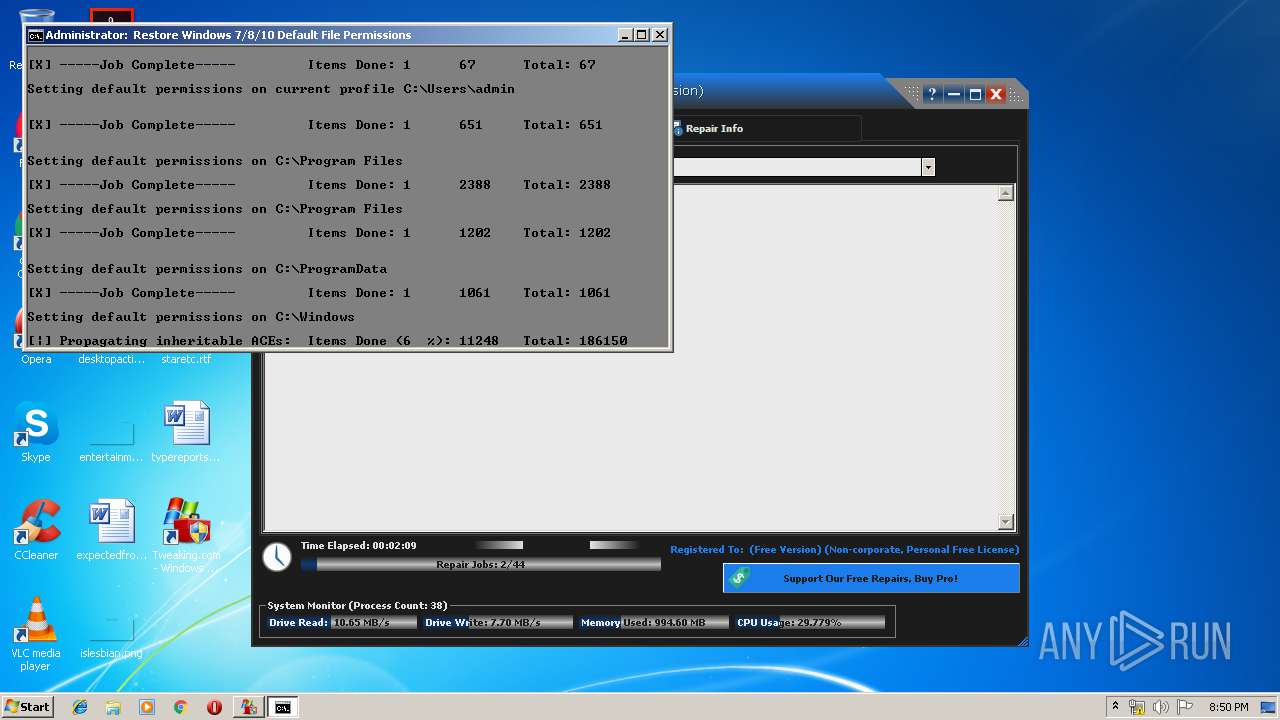Maximize the Restore Default File Permissions console

[642, 35]
